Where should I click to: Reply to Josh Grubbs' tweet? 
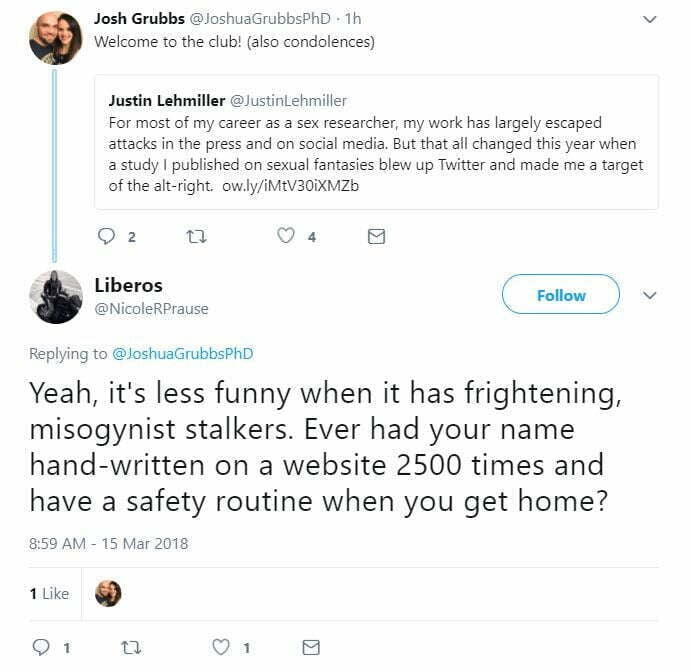(x=108, y=237)
